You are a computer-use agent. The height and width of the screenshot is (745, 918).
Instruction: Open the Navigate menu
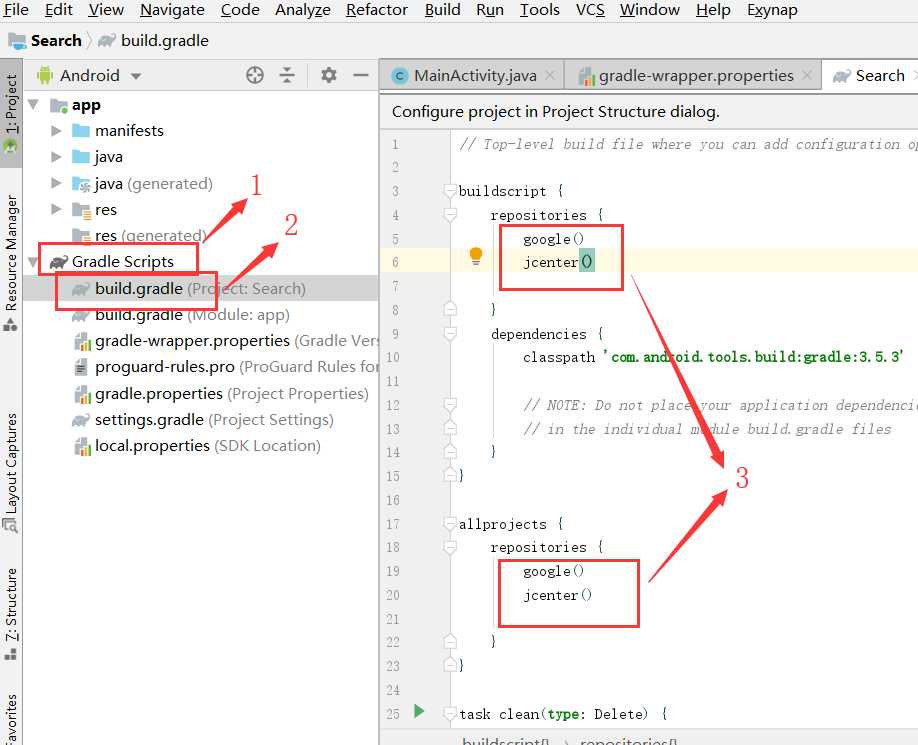(172, 10)
